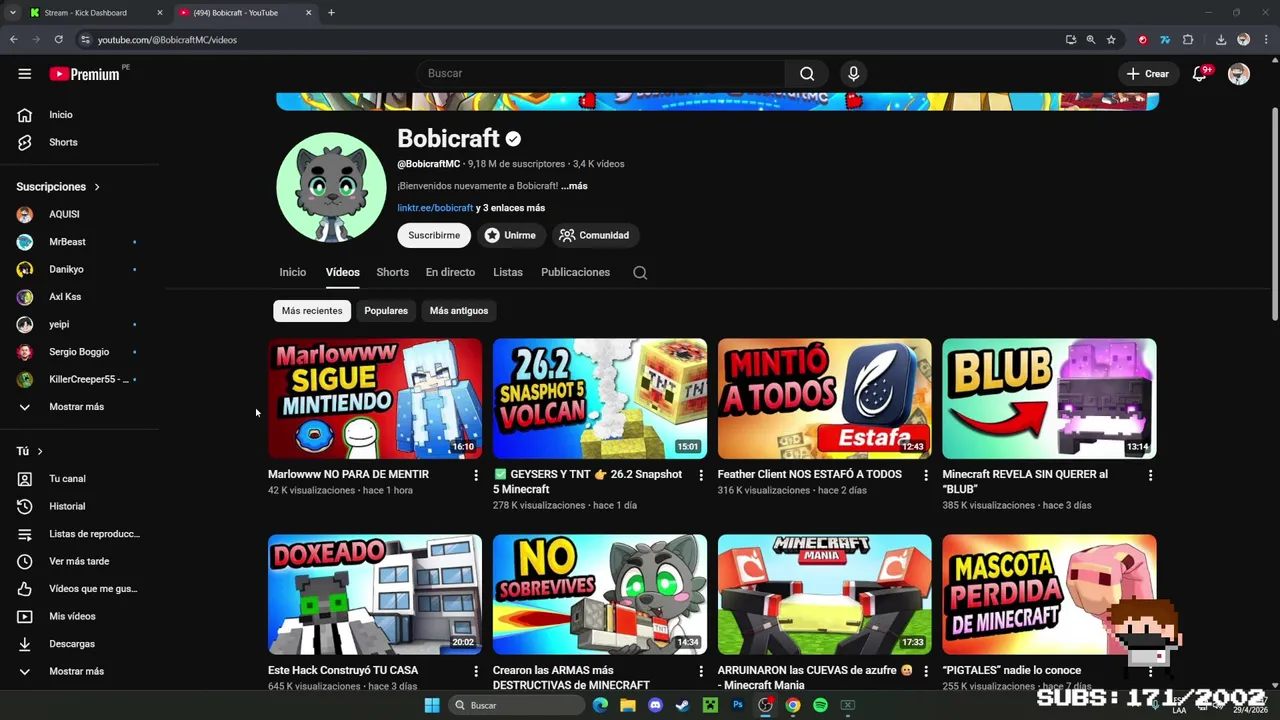The width and height of the screenshot is (1280, 720).
Task: Bookmark this page with star icon
Action: [x=1111, y=40]
